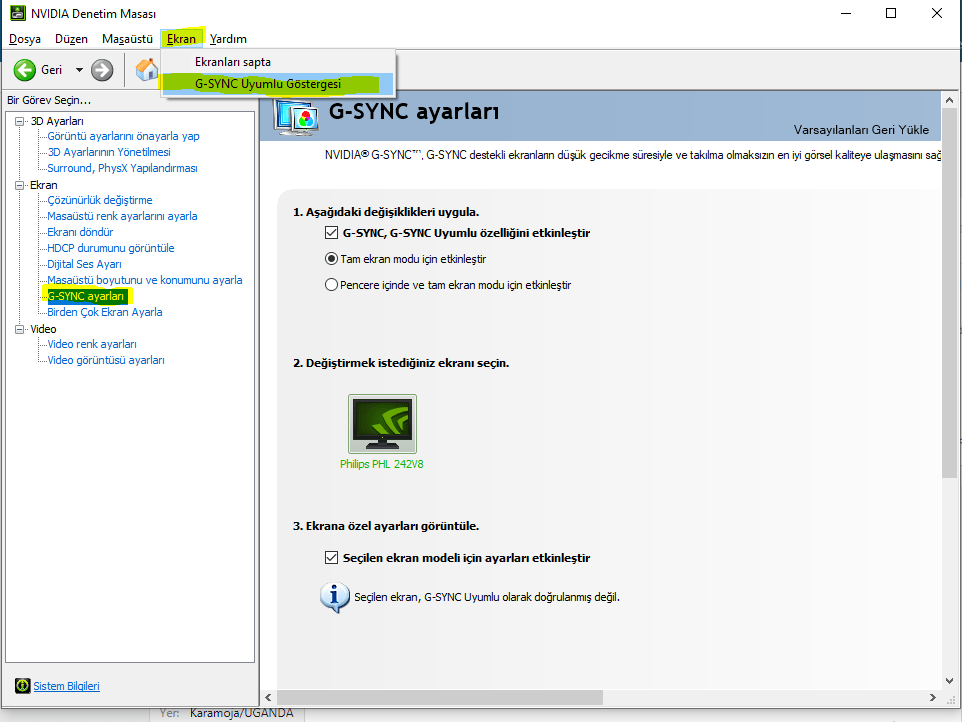
Task: Go to the Home house icon
Action: [x=147, y=70]
